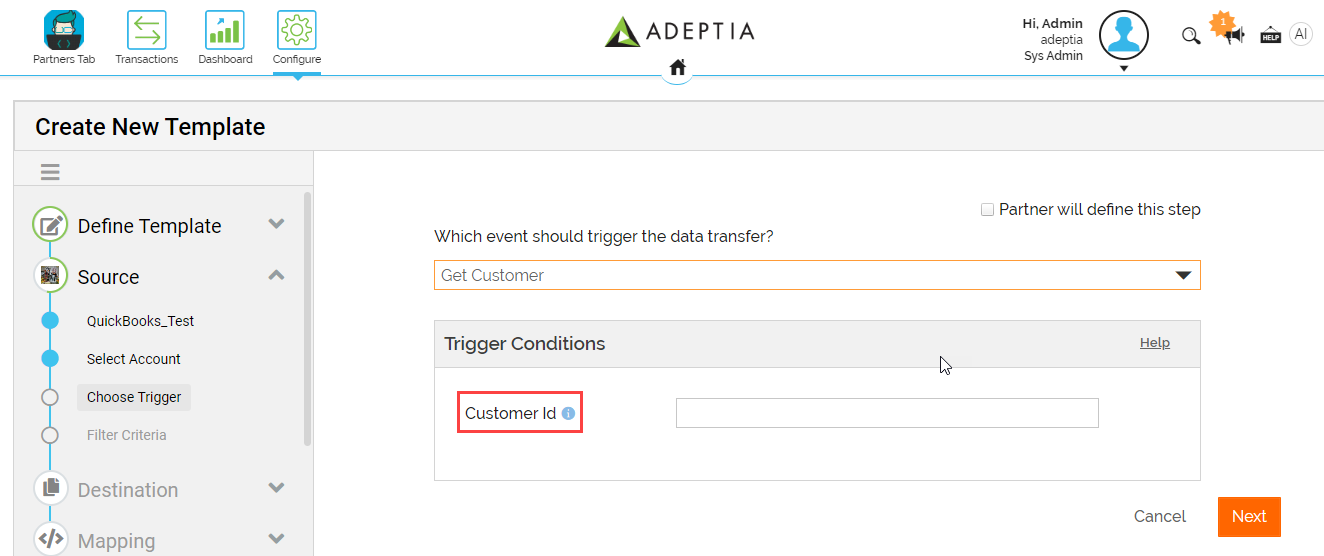This screenshot has height=556, width=1324.
Task: Enable "Partner will define this step" checkbox
Action: click(x=988, y=210)
